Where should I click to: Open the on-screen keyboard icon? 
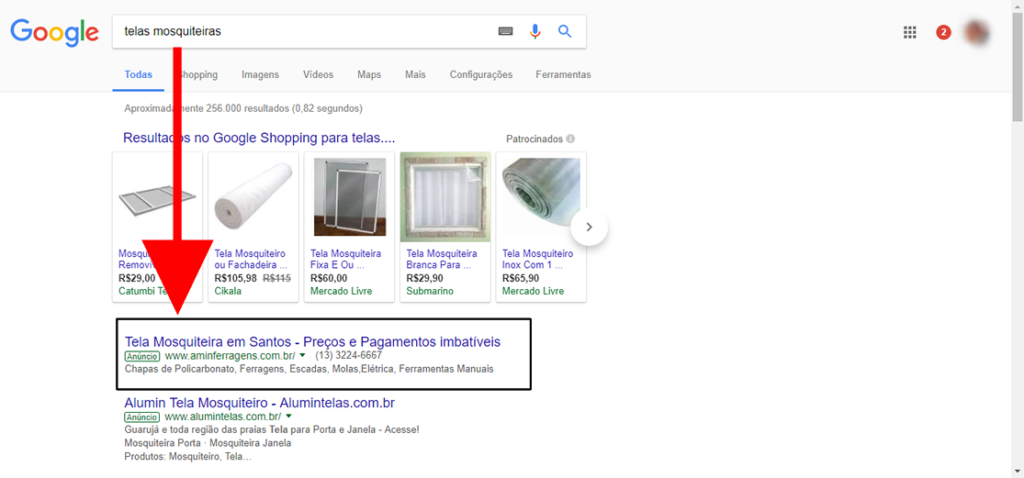coord(506,32)
